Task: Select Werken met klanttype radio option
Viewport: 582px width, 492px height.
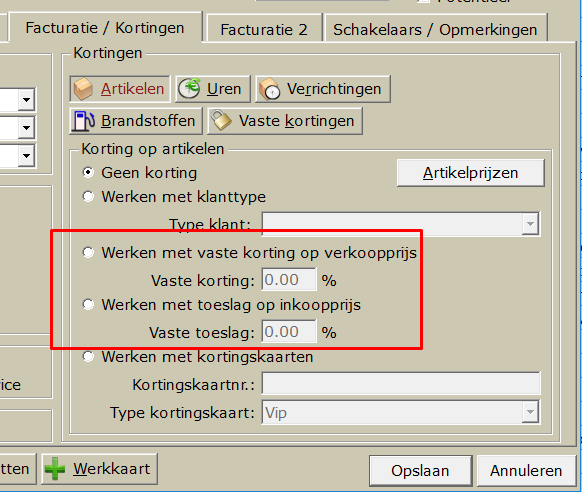Action: [88, 196]
